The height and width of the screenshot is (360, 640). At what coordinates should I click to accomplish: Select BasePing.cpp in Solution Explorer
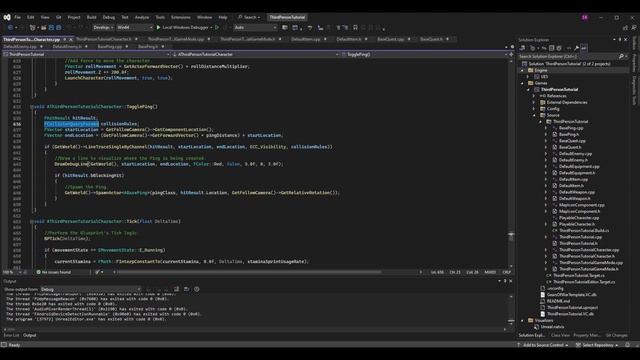tap(571, 128)
